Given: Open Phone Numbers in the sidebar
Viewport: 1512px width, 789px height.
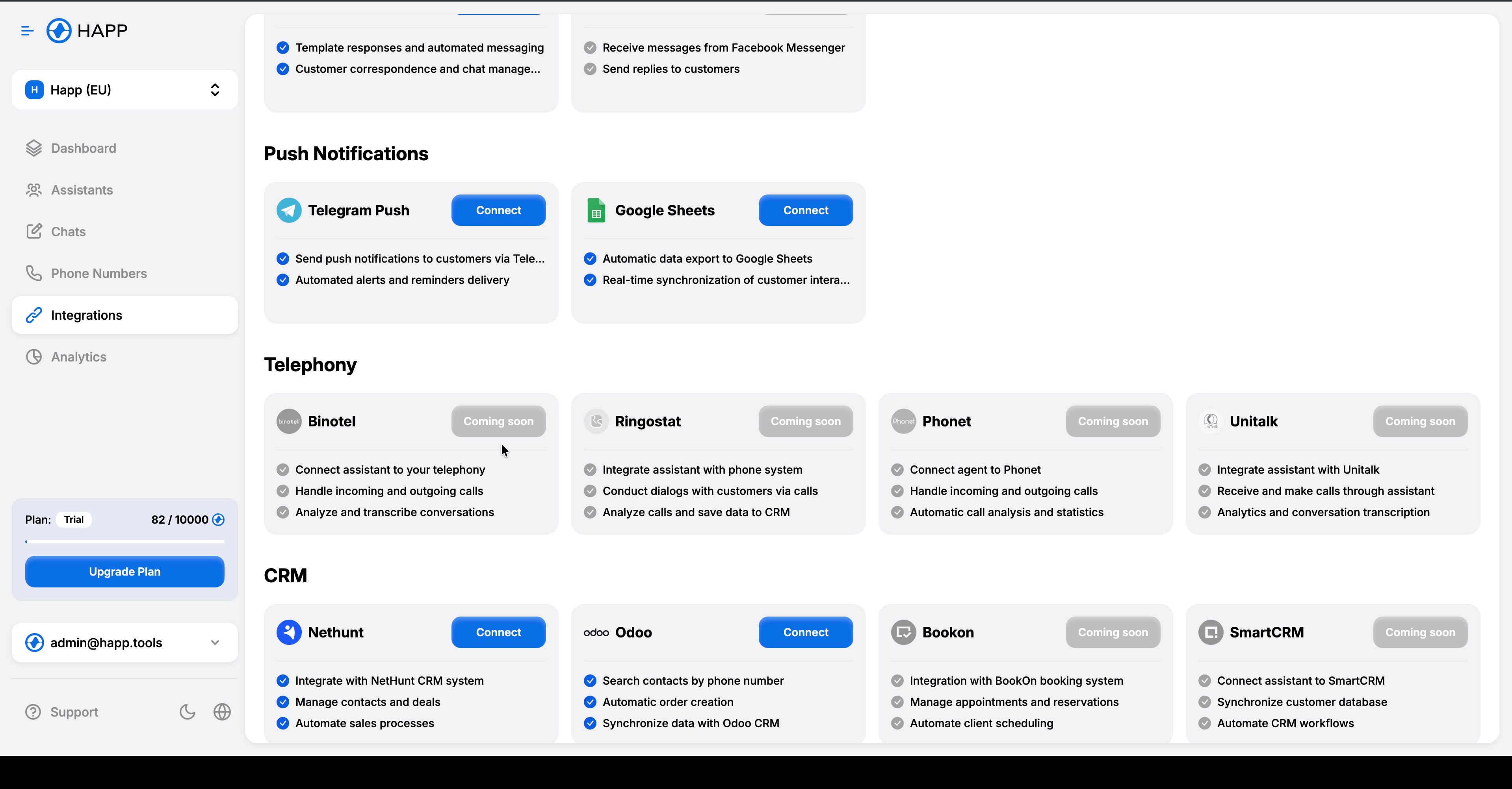Looking at the screenshot, I should (x=98, y=273).
